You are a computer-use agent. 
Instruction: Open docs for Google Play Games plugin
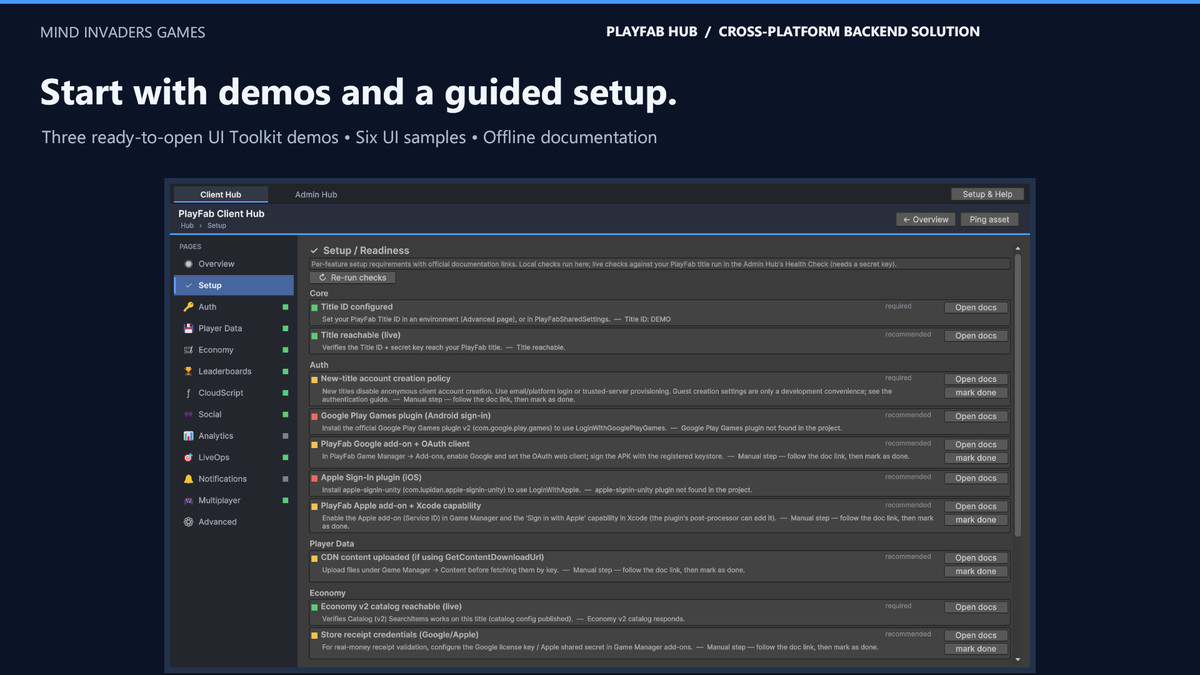click(x=976, y=416)
